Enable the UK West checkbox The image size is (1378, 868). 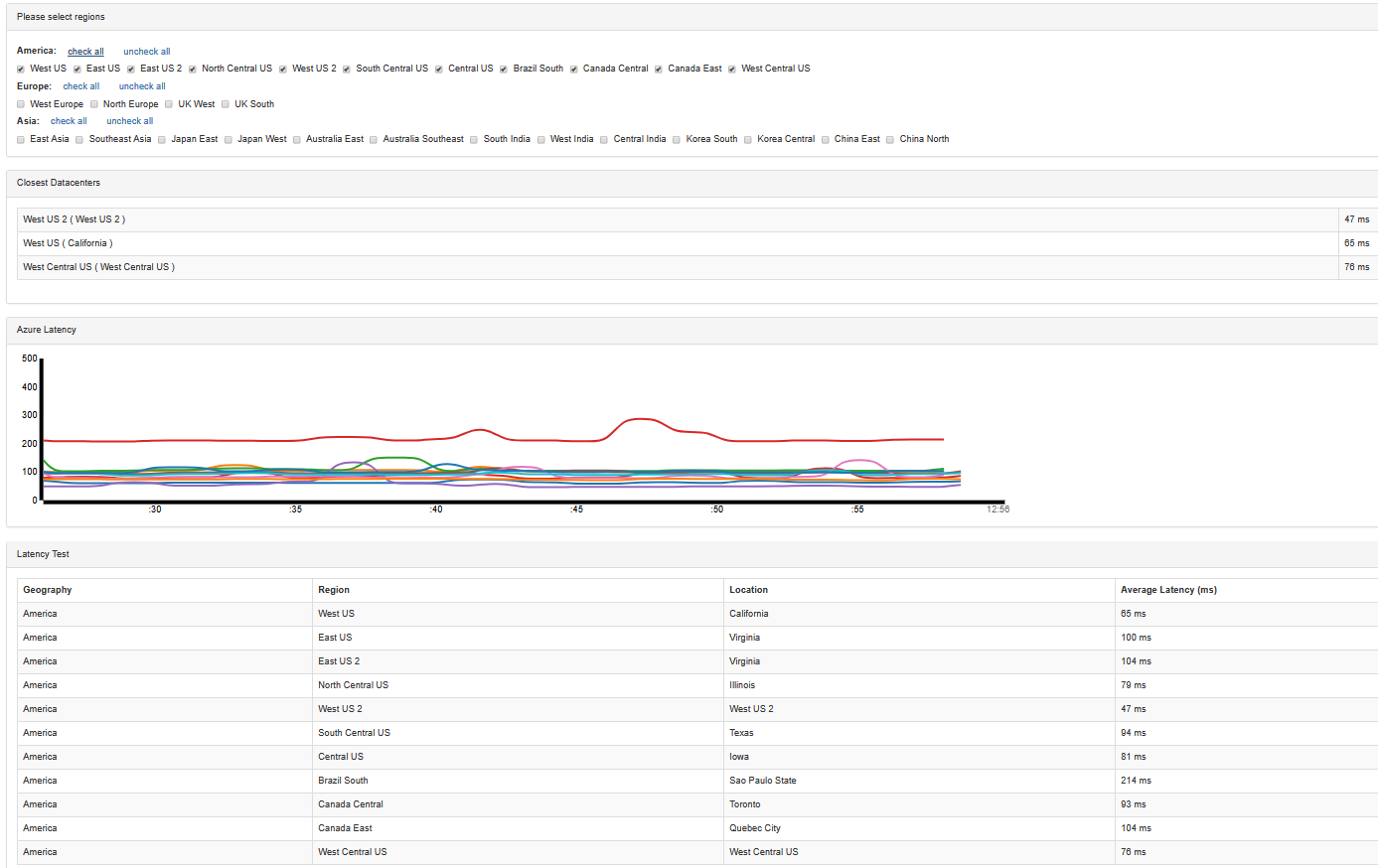[168, 104]
